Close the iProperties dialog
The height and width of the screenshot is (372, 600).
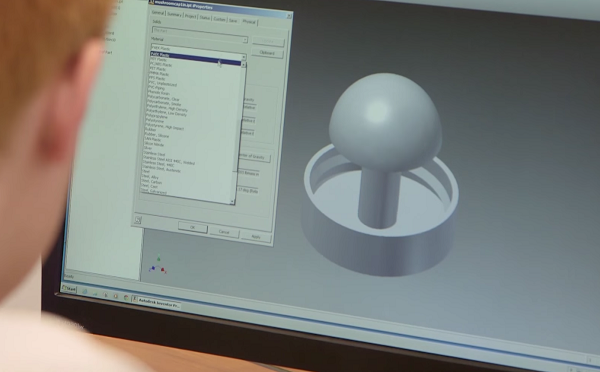[289, 16]
